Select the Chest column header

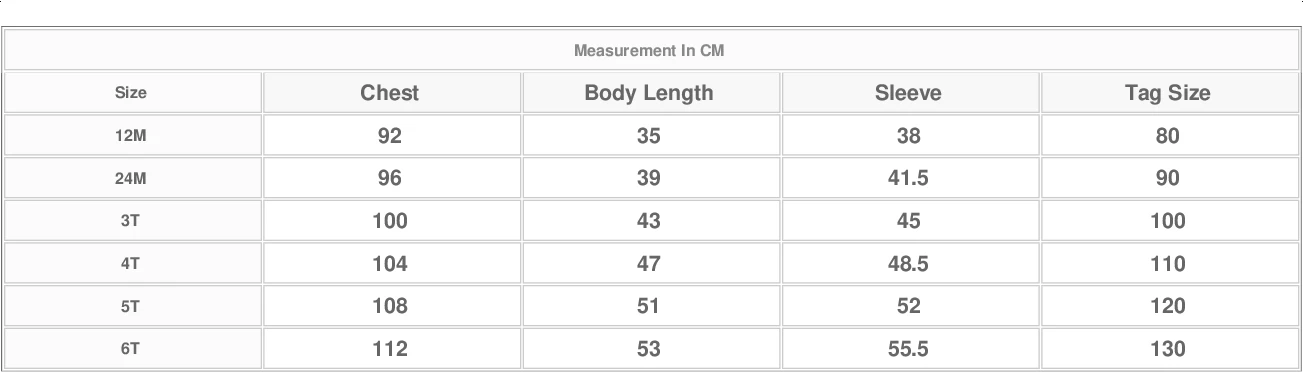point(390,93)
